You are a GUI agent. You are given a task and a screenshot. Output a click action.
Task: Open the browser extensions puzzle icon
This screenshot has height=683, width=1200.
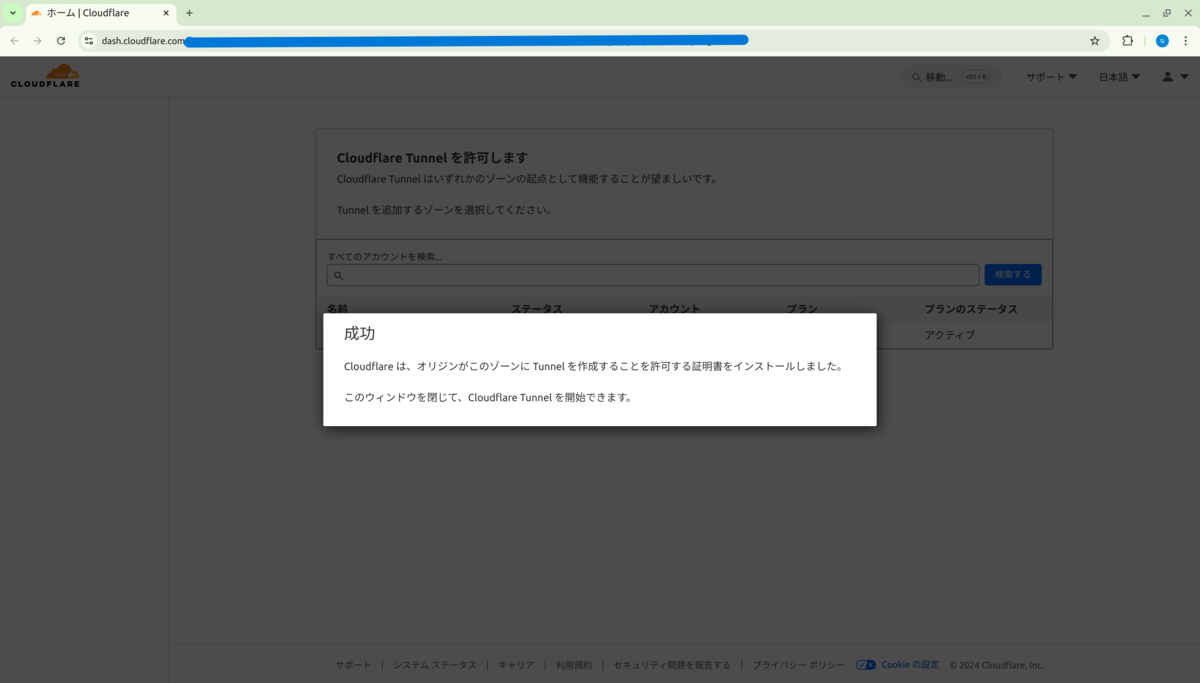coord(1128,41)
